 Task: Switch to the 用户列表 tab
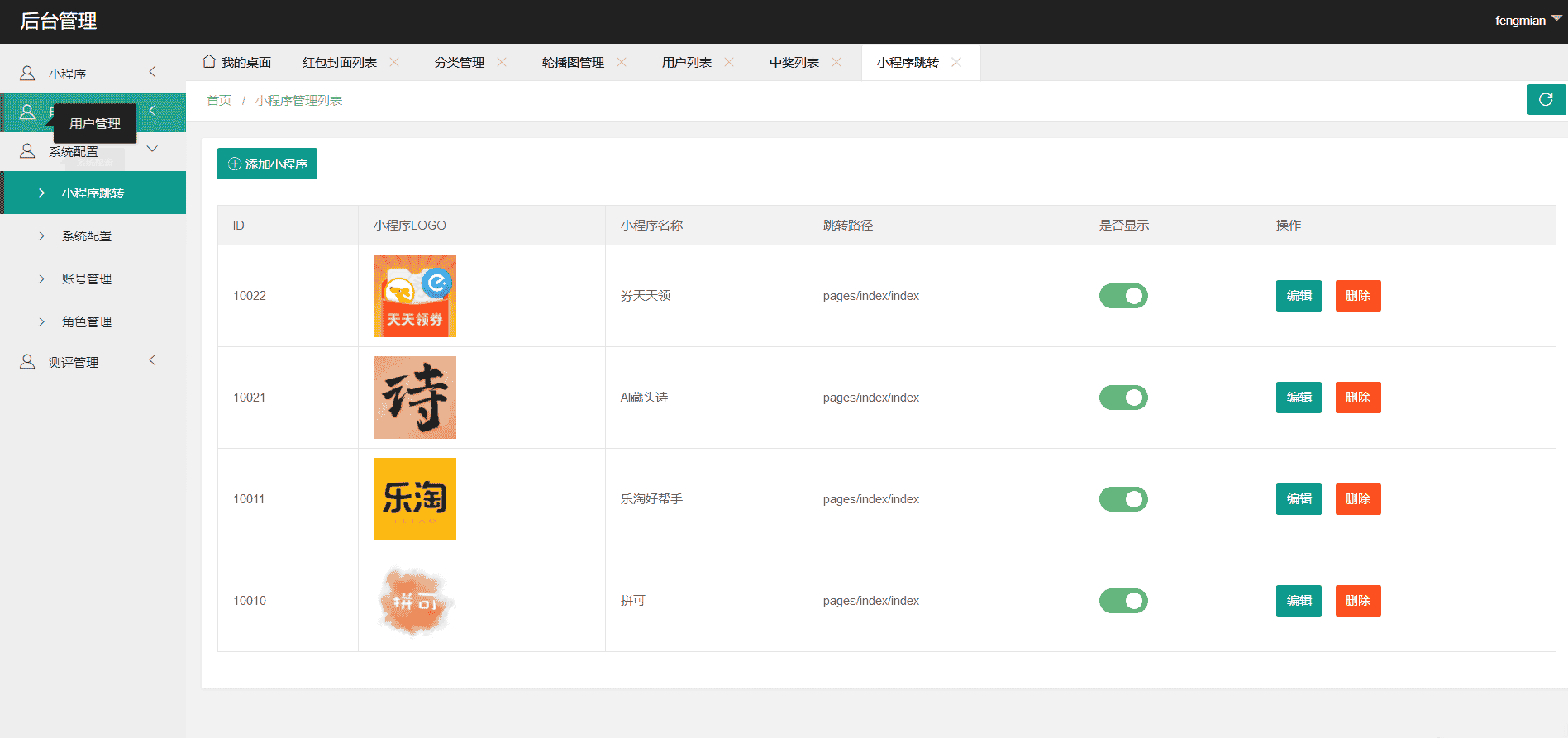pyautogui.click(x=686, y=63)
